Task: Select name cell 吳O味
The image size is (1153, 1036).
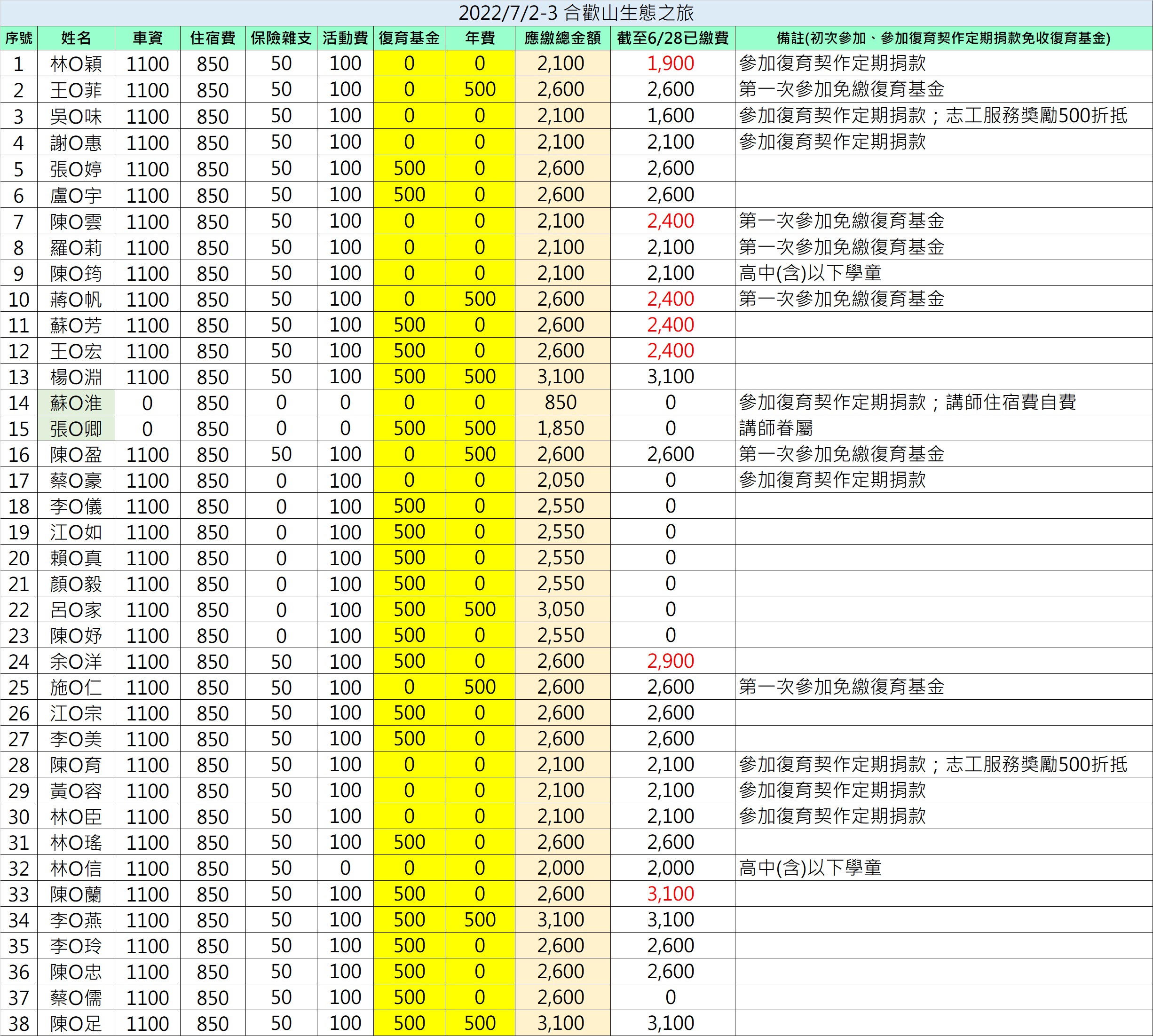Action: [x=76, y=116]
